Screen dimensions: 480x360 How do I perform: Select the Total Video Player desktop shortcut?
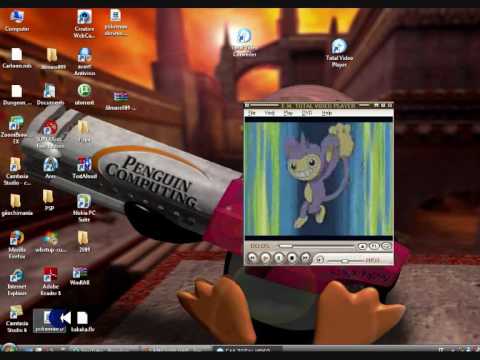[339, 53]
